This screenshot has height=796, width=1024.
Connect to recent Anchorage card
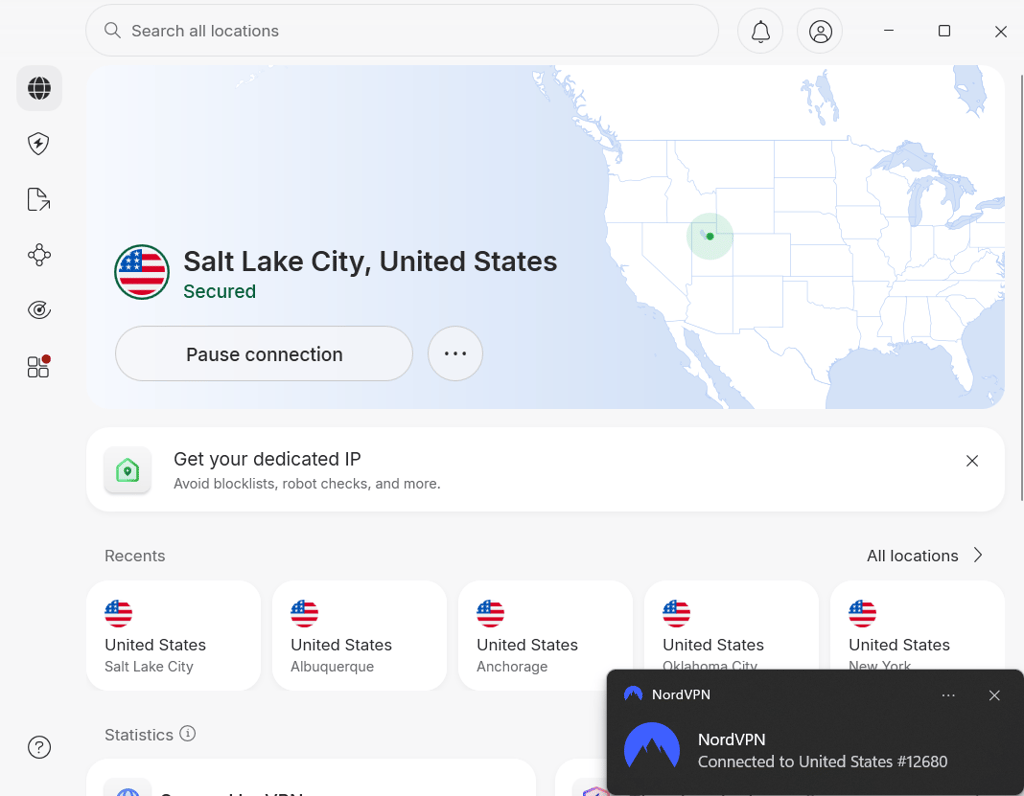point(546,635)
